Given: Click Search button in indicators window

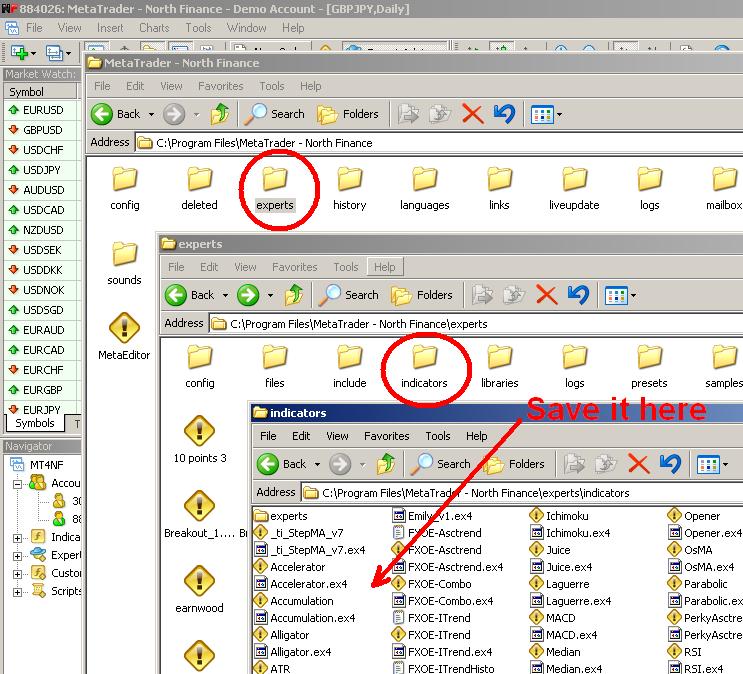Looking at the screenshot, I should tap(440, 464).
